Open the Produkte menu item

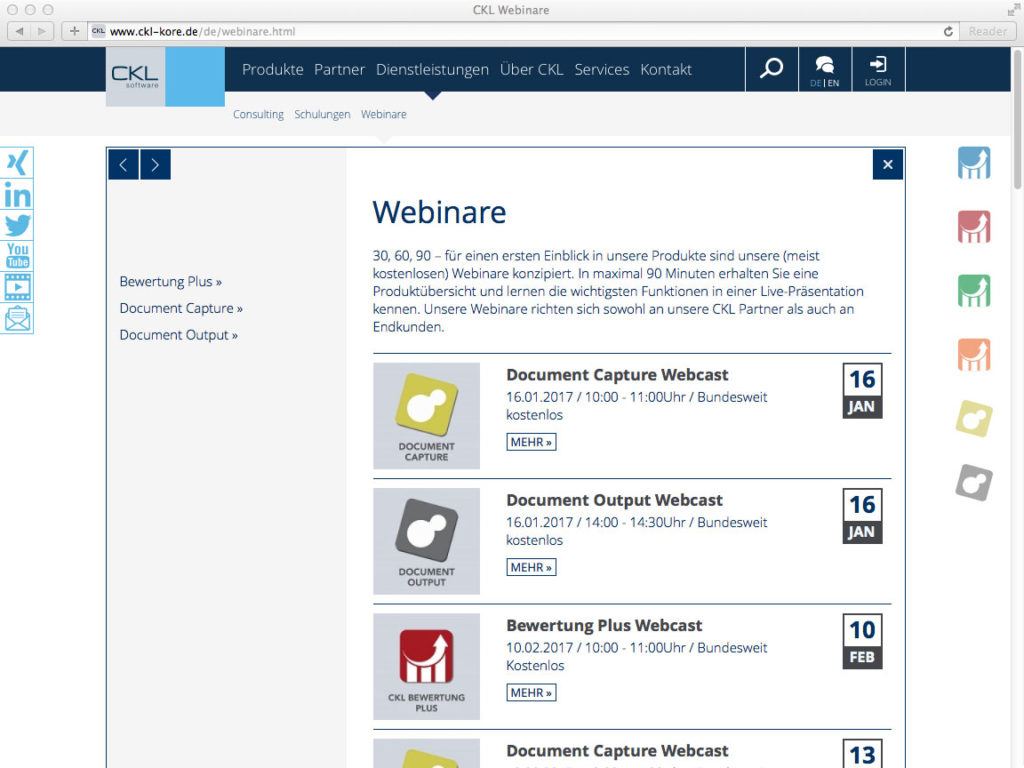click(x=272, y=70)
